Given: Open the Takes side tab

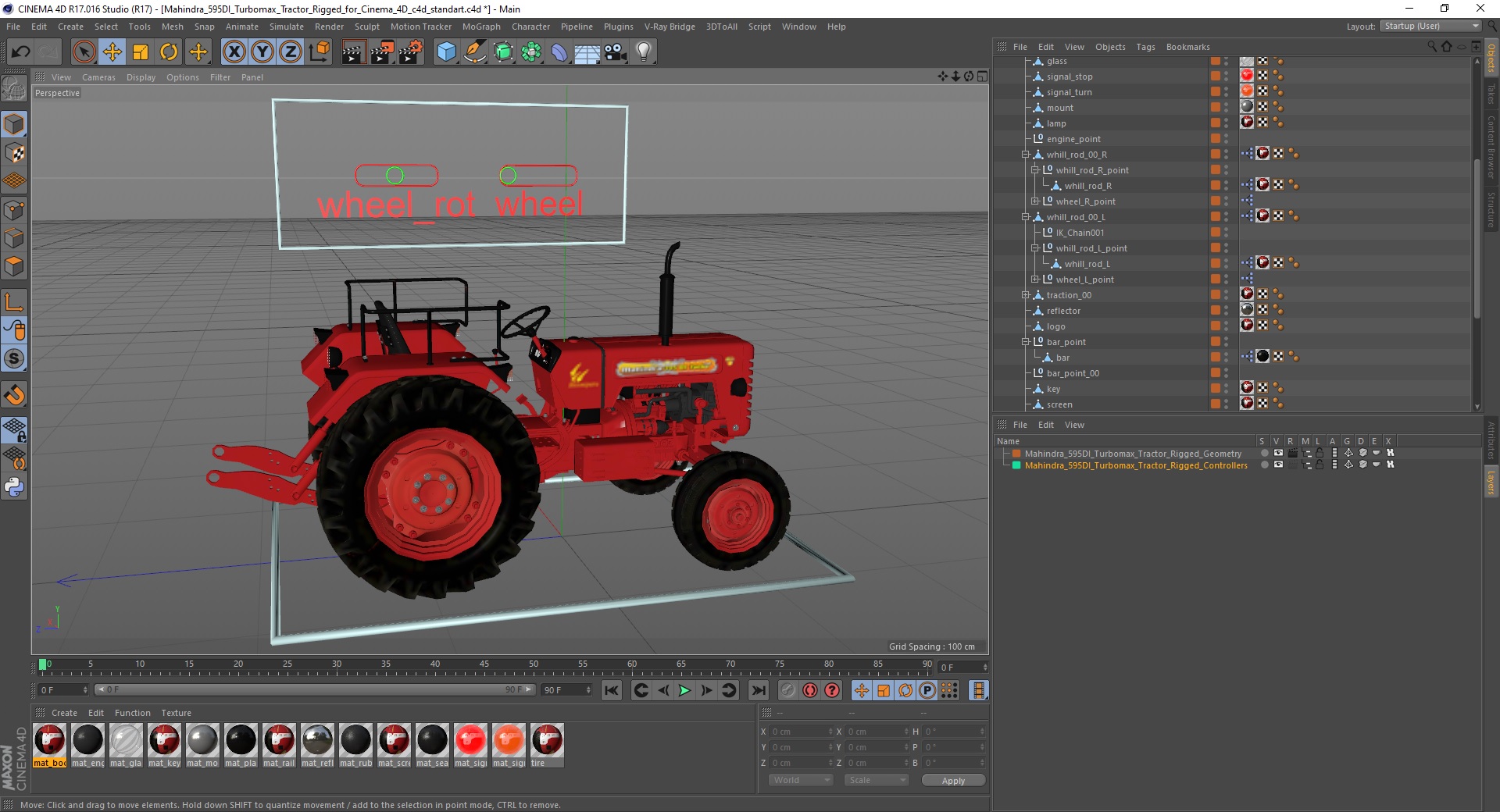Looking at the screenshot, I should (x=1491, y=94).
